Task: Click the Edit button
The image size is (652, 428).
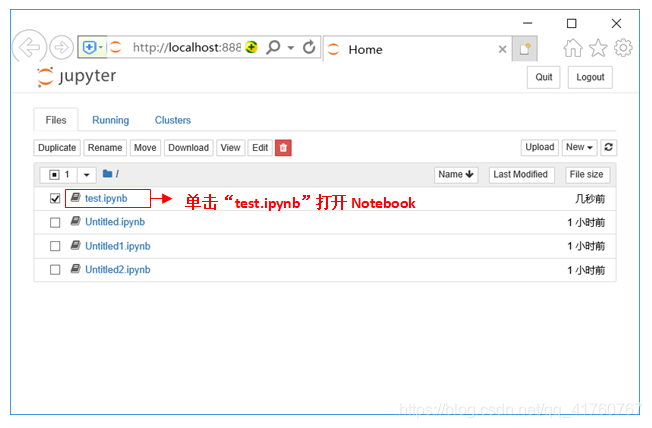Action: coord(260,148)
